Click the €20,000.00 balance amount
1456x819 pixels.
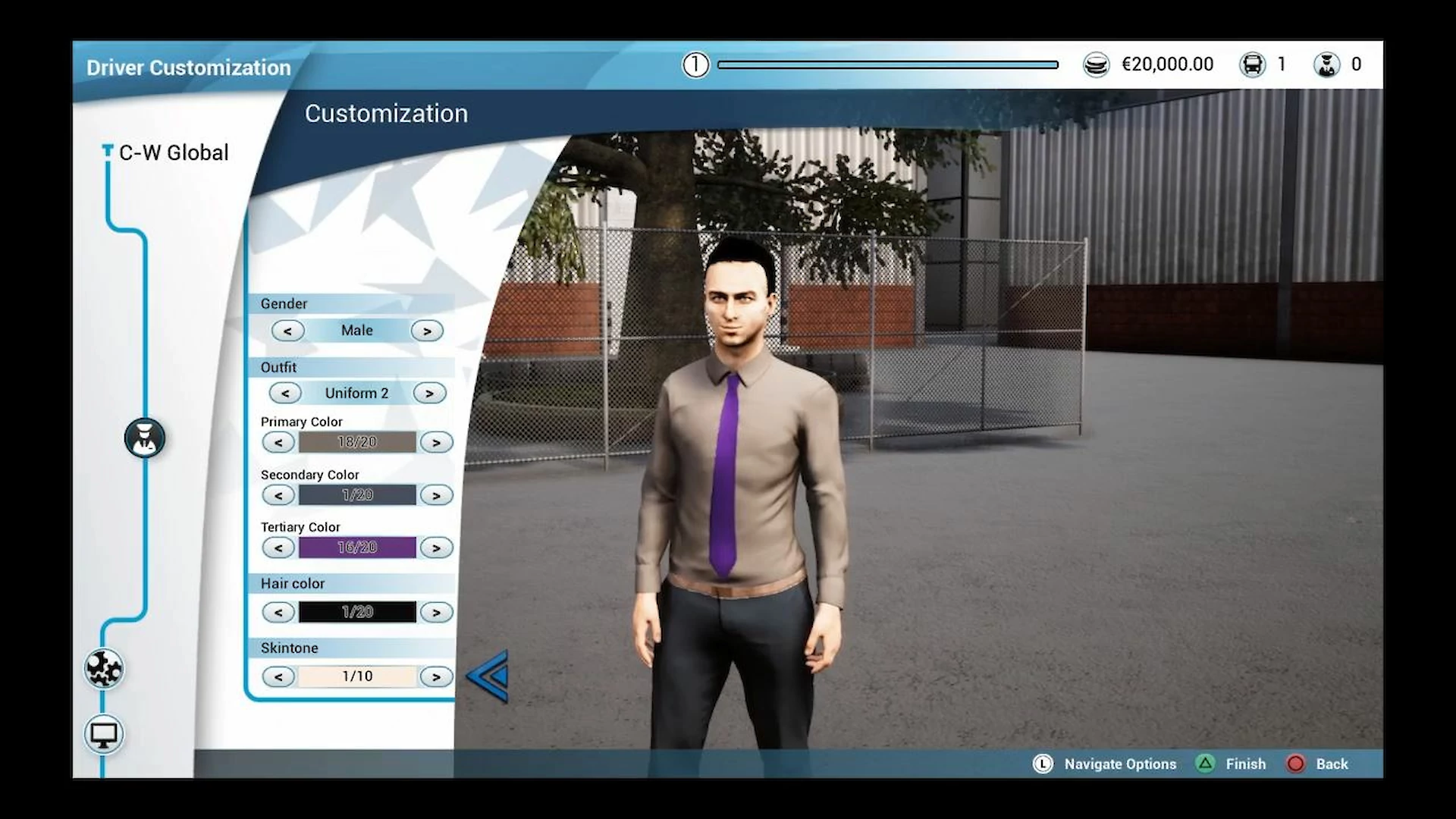pos(1167,64)
